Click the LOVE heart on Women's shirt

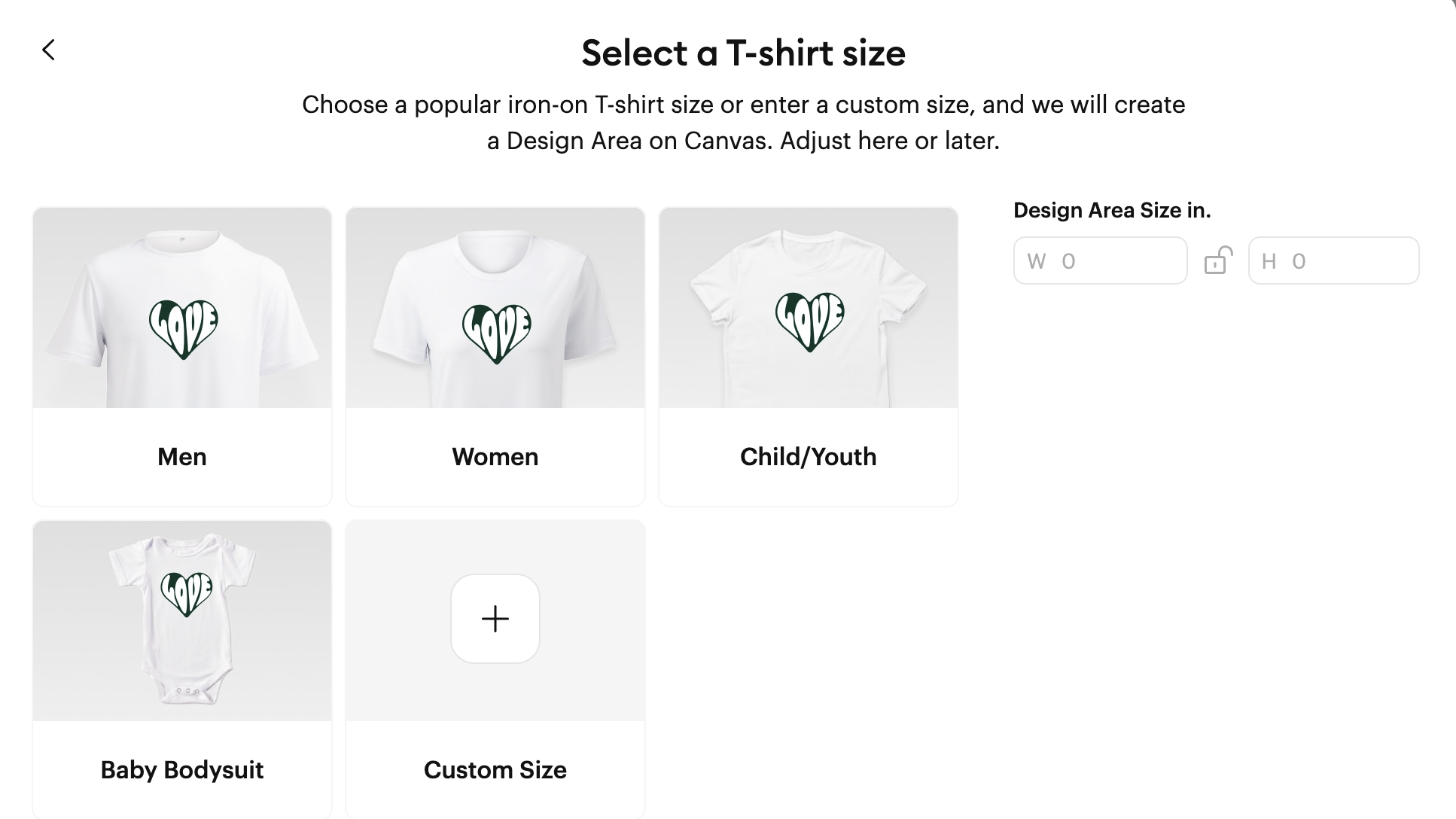(x=496, y=333)
